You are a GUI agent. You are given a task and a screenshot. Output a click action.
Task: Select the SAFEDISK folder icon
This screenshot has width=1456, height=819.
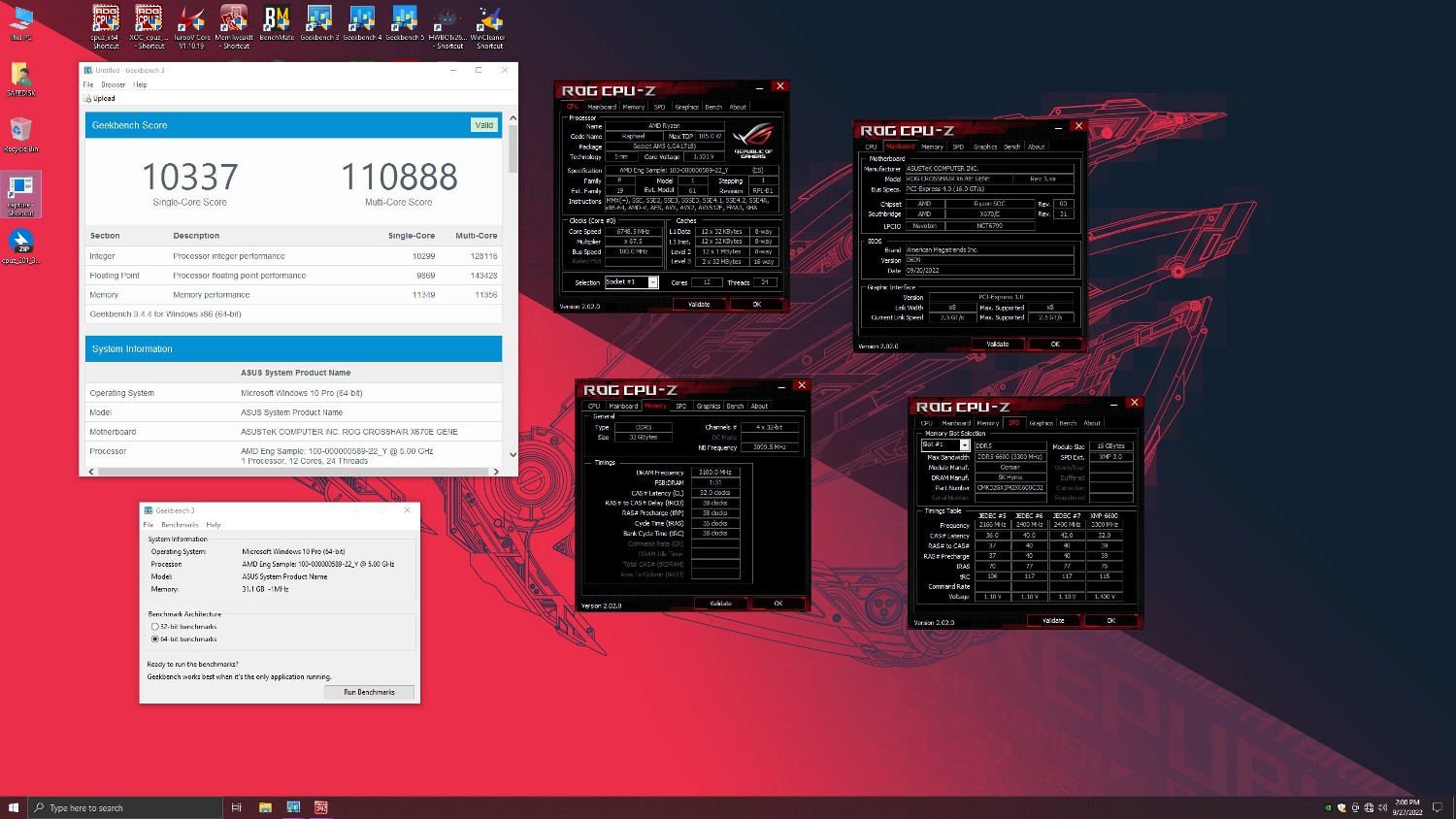pos(21,80)
